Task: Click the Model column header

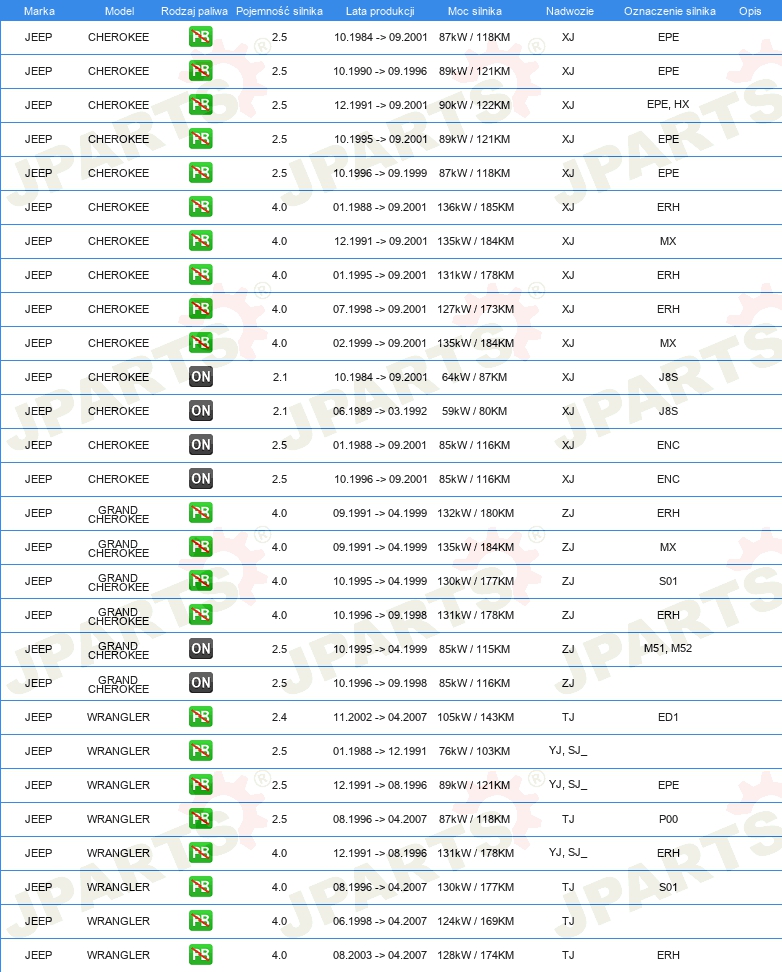Action: [119, 11]
